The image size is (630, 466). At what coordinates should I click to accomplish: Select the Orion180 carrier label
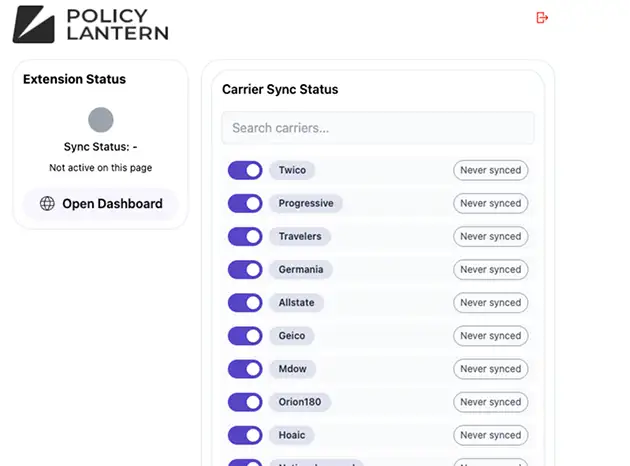pos(300,402)
